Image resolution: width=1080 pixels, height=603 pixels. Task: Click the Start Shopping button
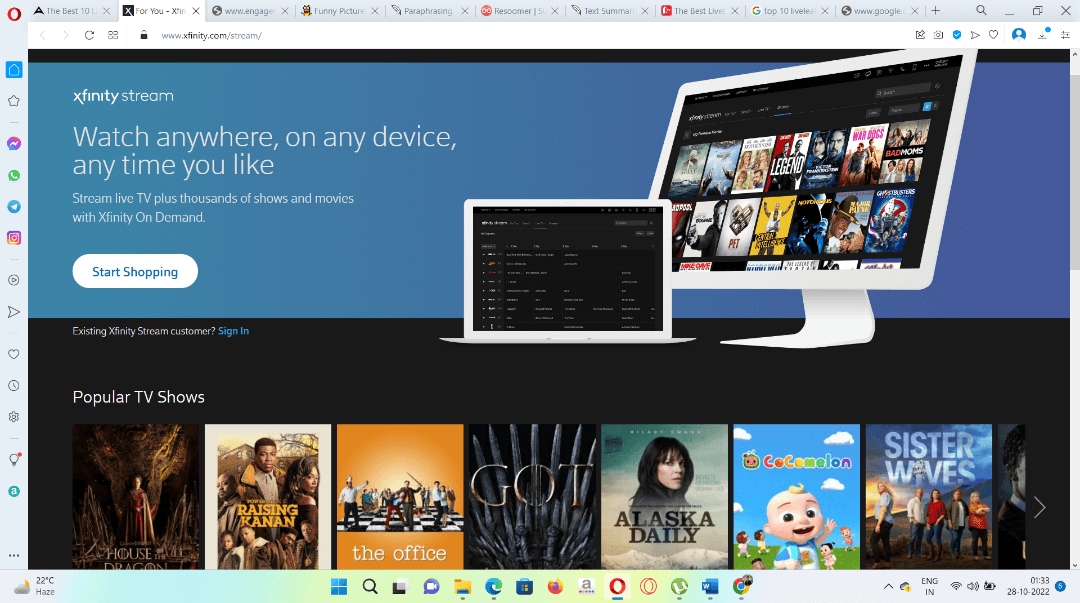tap(135, 272)
